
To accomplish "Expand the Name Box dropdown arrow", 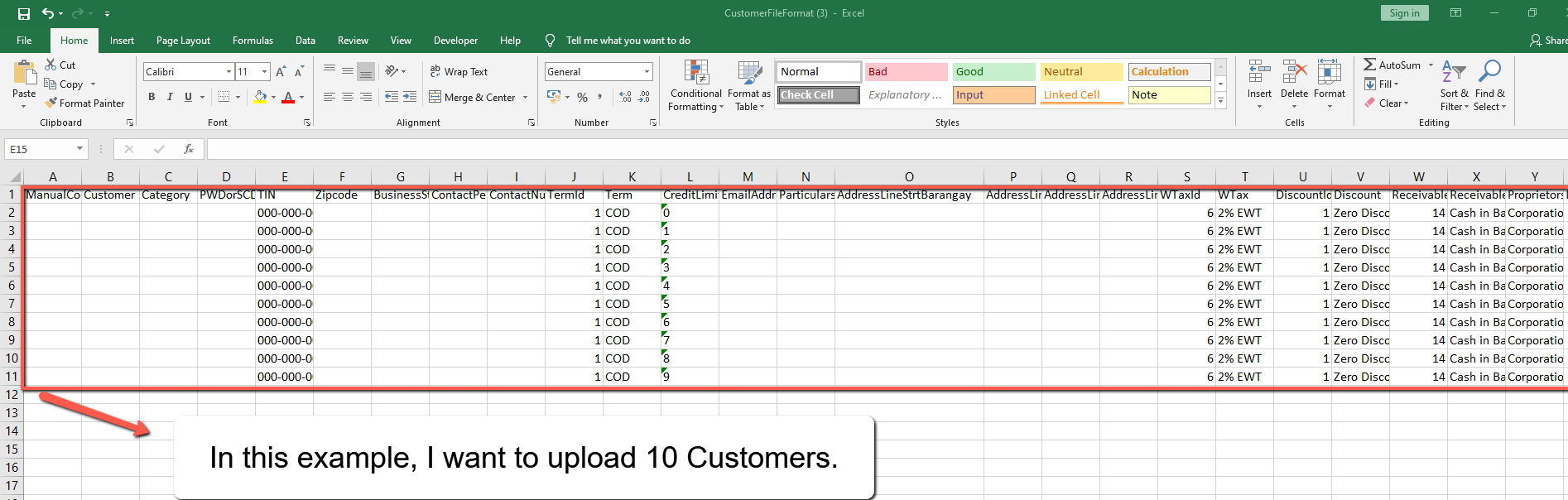I will point(80,149).
